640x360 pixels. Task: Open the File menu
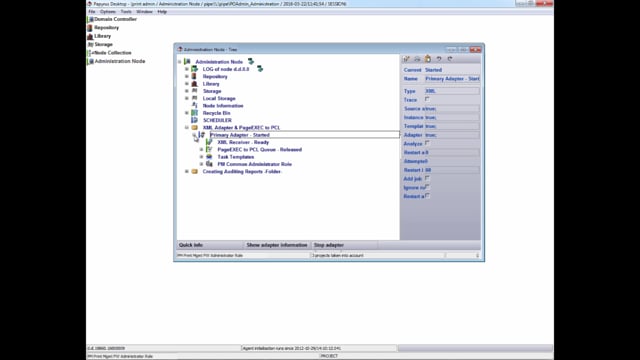tap(92, 12)
